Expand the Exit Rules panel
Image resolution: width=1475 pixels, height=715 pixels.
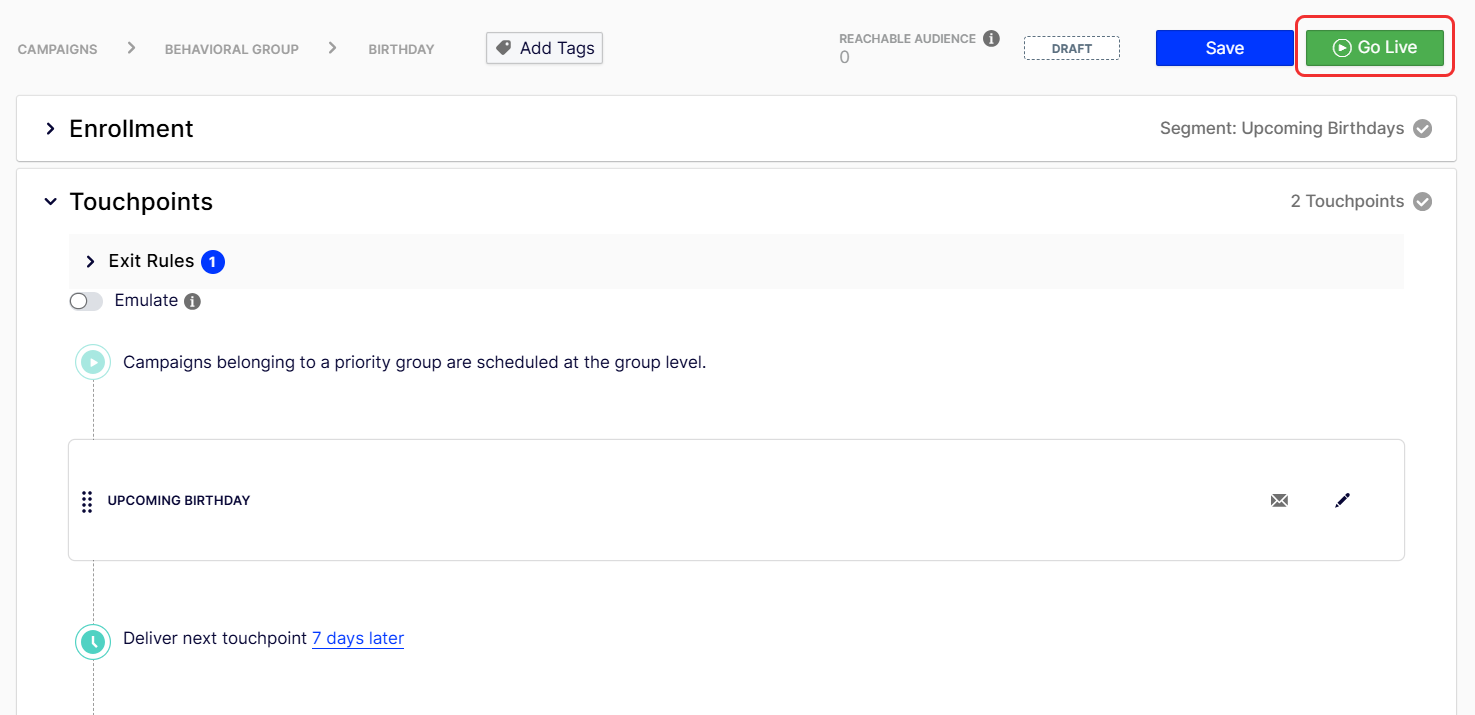point(90,261)
